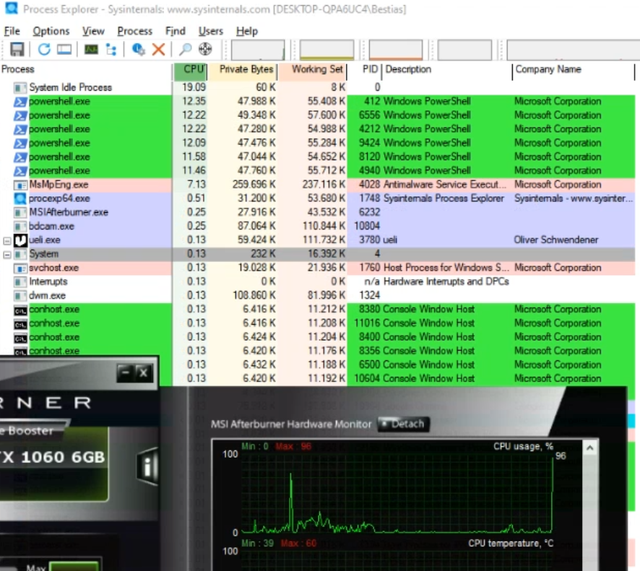
Task: Click the PowerShell icon for PID 412
Action: coord(20,101)
